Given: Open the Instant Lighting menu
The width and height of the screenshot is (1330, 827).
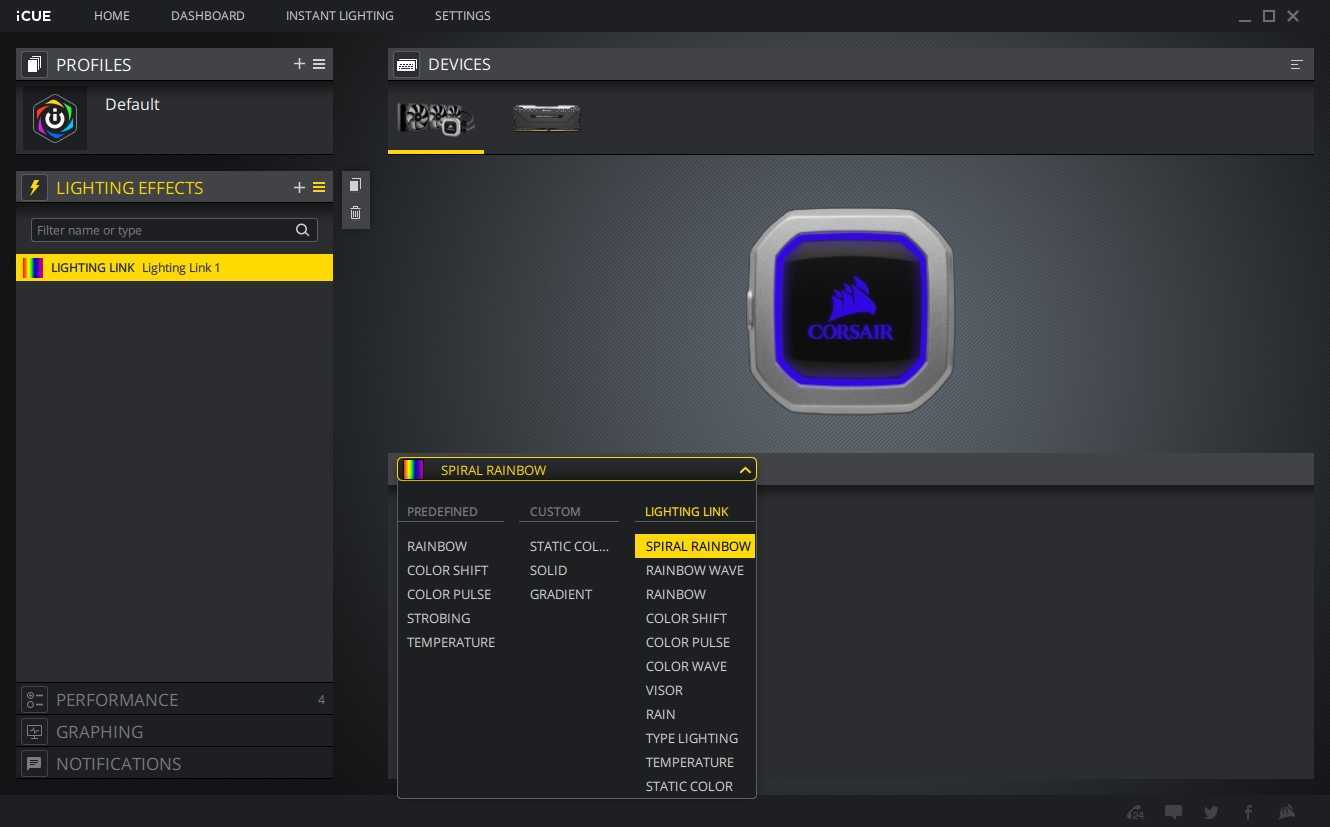Looking at the screenshot, I should coord(339,16).
